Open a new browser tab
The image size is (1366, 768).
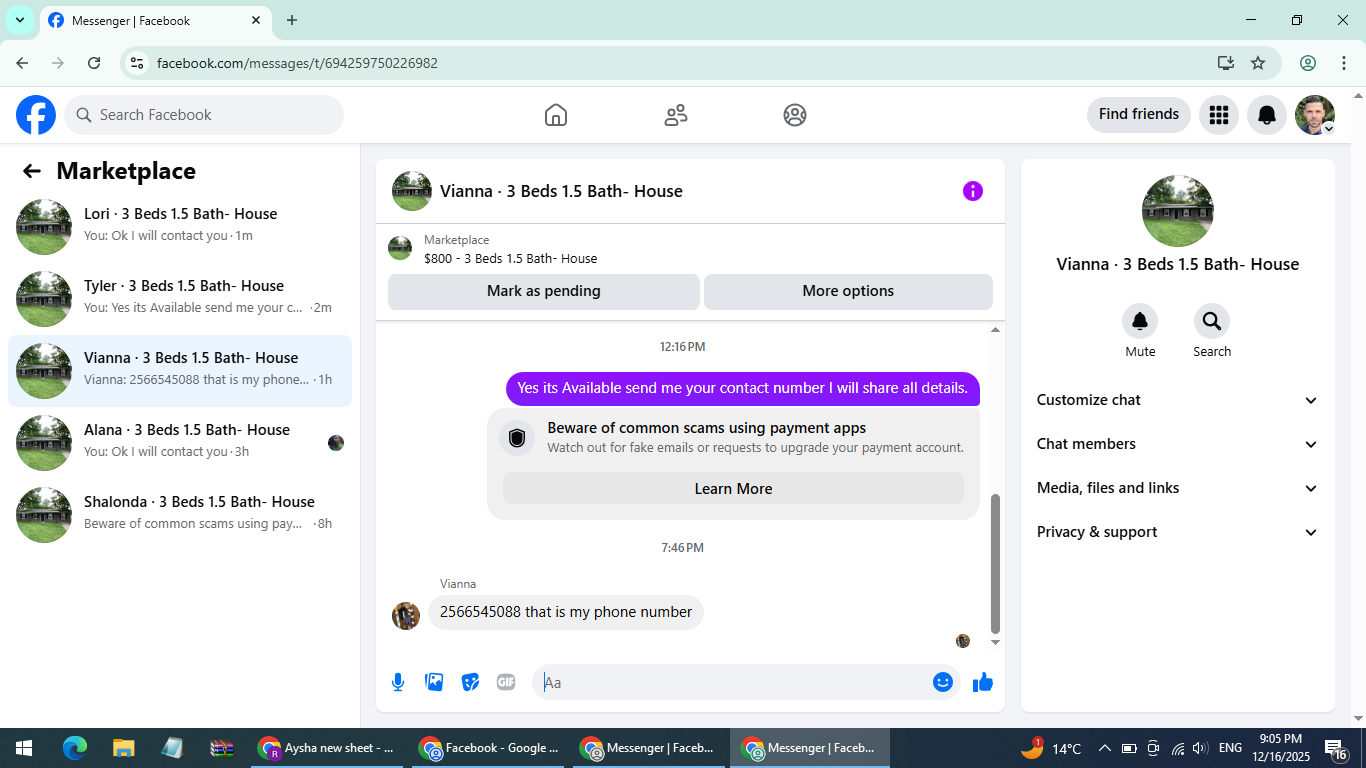[x=292, y=20]
